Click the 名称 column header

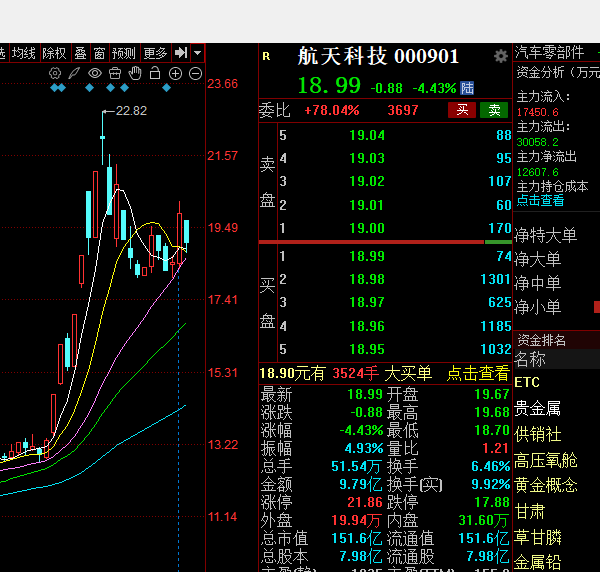coord(530,360)
